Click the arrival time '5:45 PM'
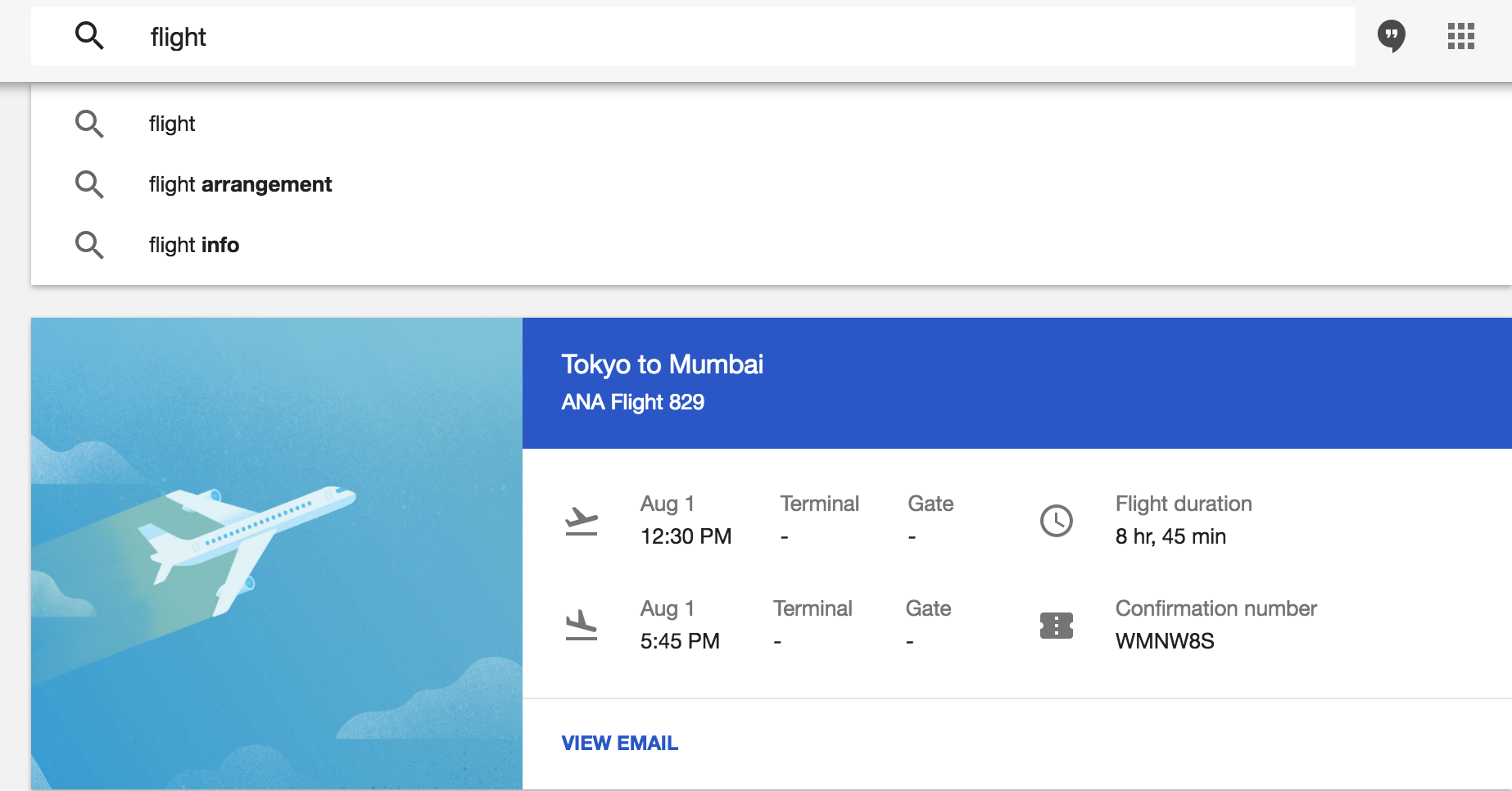This screenshot has width=1512, height=791. click(x=680, y=641)
